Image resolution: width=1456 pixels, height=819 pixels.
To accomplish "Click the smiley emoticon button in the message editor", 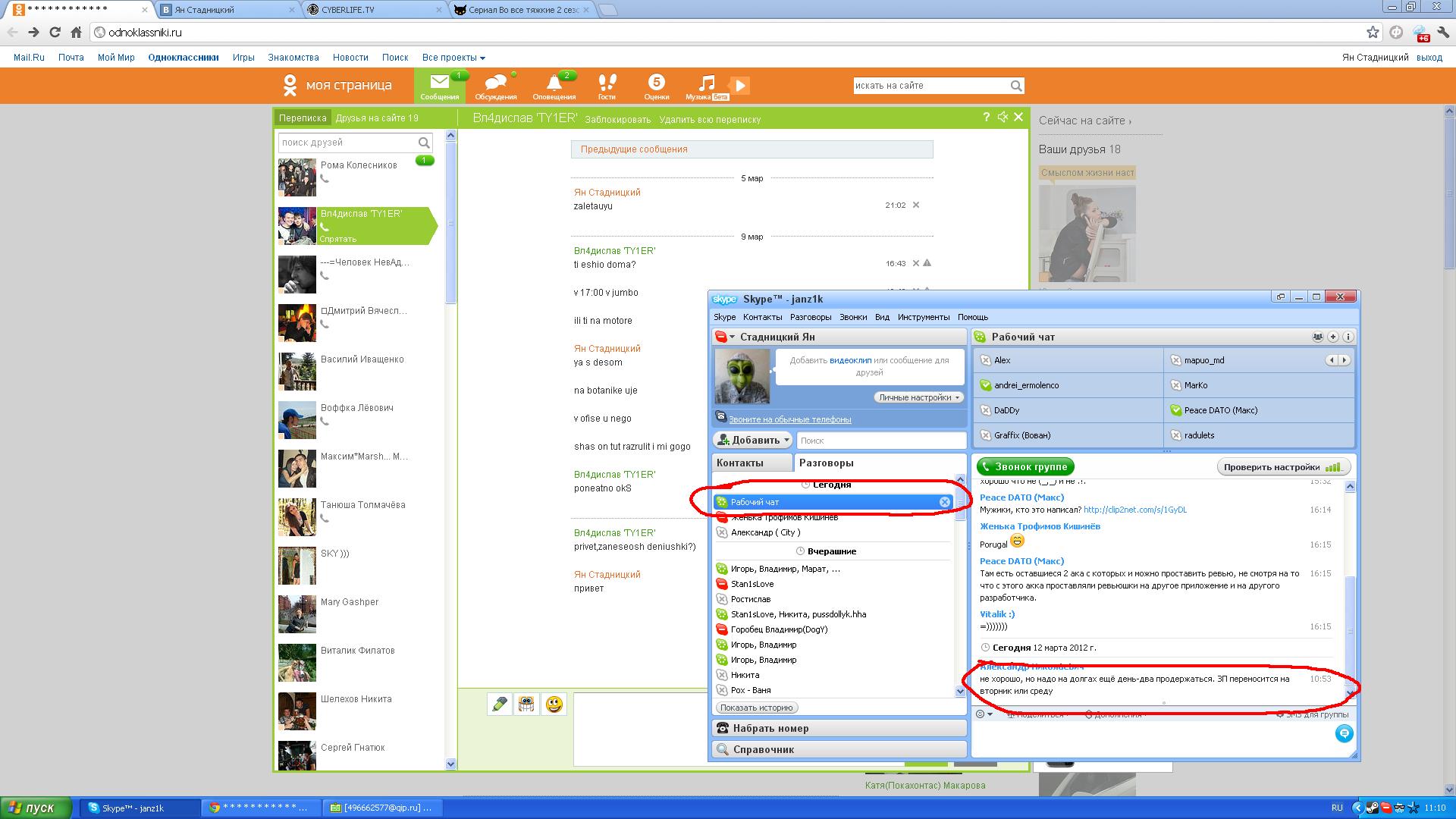I will point(554,704).
